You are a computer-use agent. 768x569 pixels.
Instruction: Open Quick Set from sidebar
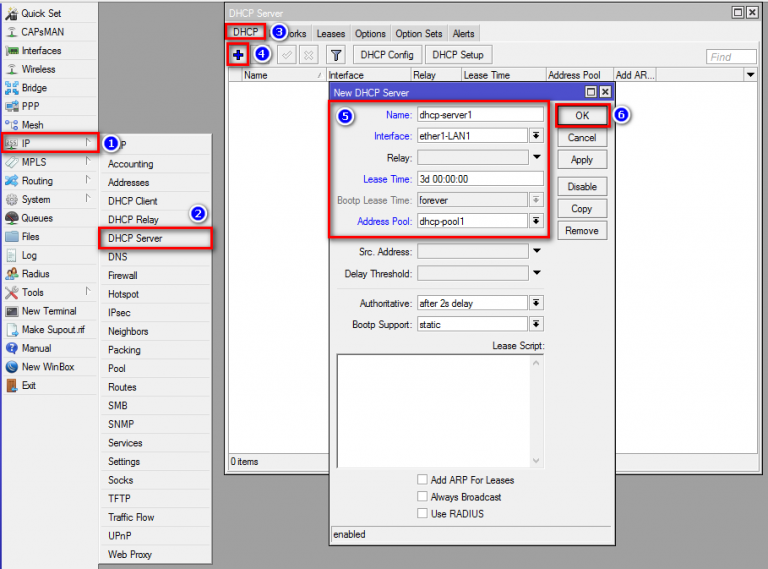click(40, 13)
